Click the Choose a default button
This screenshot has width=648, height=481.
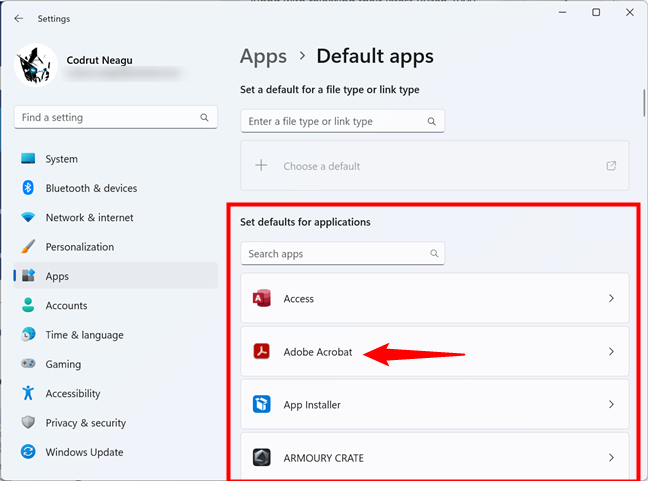435,166
